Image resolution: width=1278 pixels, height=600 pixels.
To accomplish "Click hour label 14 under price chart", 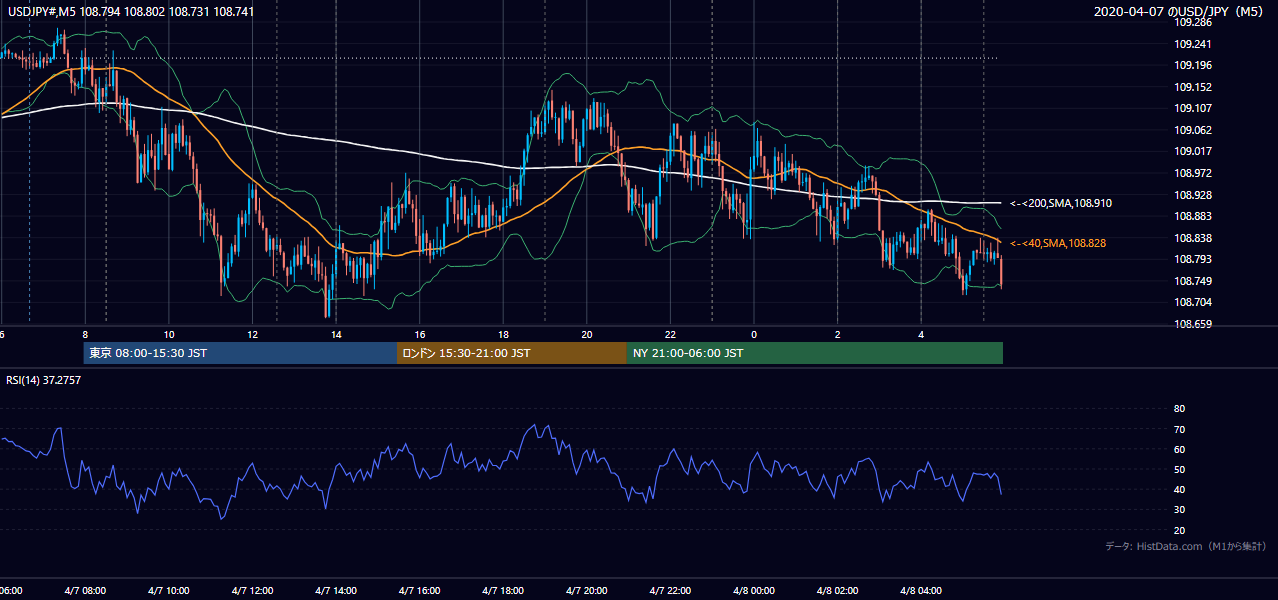I will (x=336, y=334).
